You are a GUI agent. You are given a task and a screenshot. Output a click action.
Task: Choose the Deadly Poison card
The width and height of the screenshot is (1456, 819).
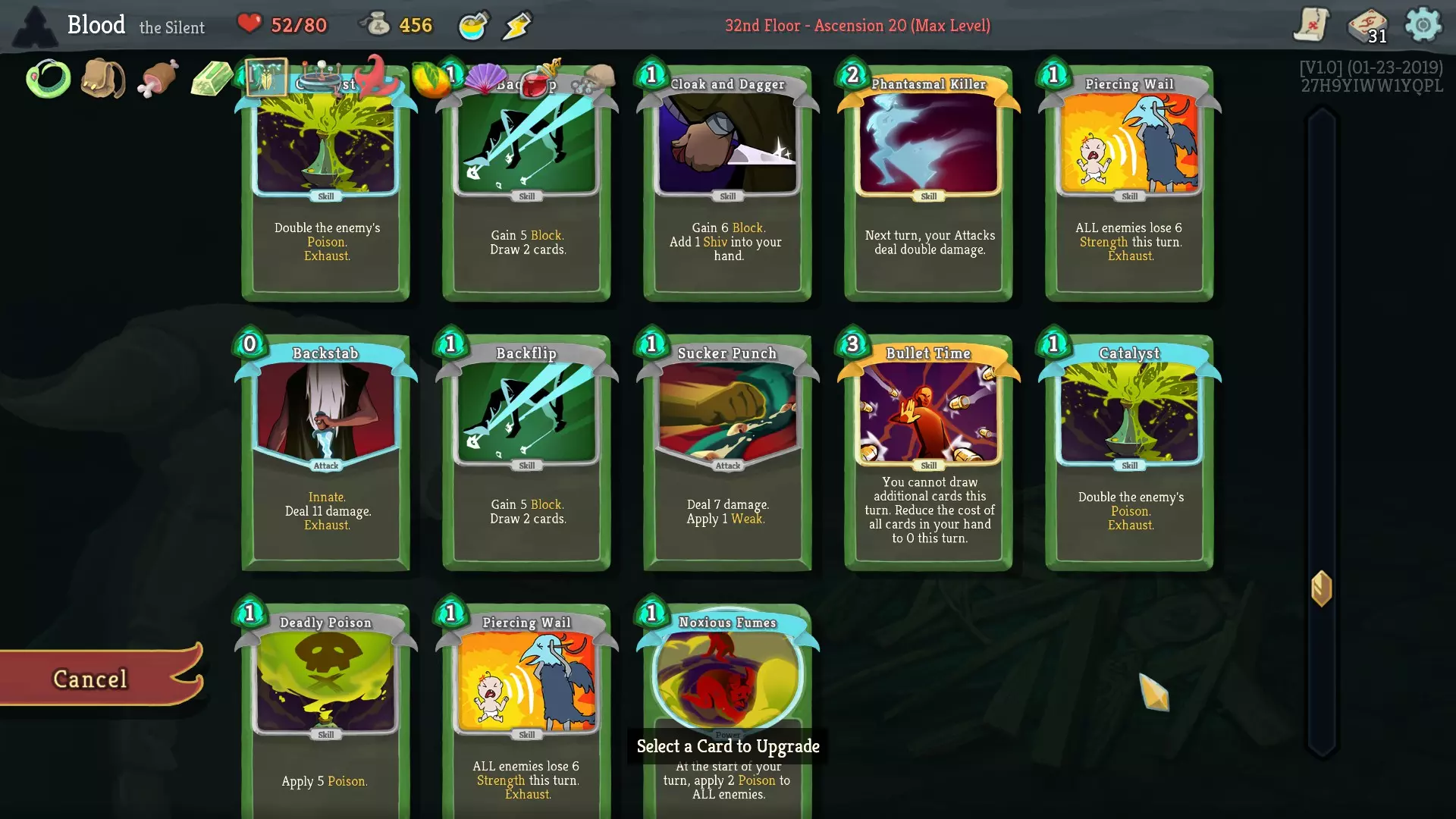point(326,709)
